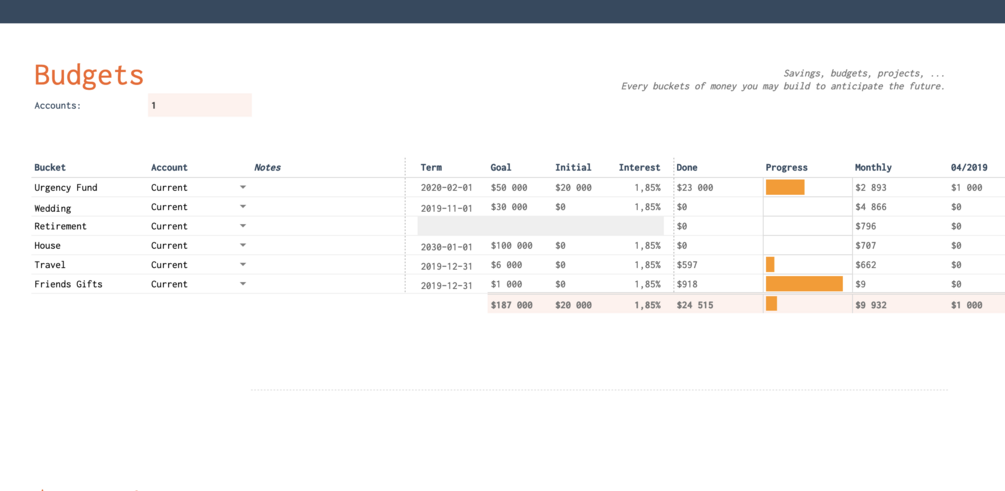Select the greyed Retirement term cell
1005x491 pixels.
click(540, 226)
